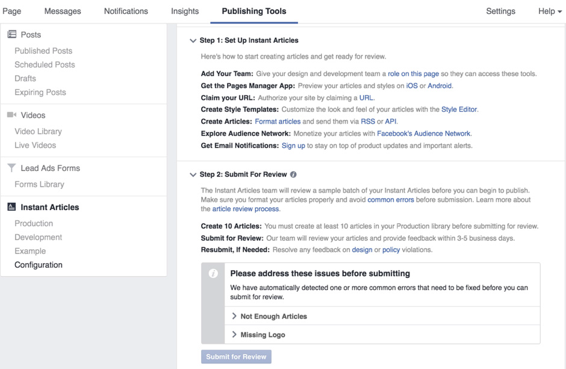Image resolution: width=566 pixels, height=369 pixels.
Task: Click the URL link in Claim your URL
Action: [x=366, y=98]
